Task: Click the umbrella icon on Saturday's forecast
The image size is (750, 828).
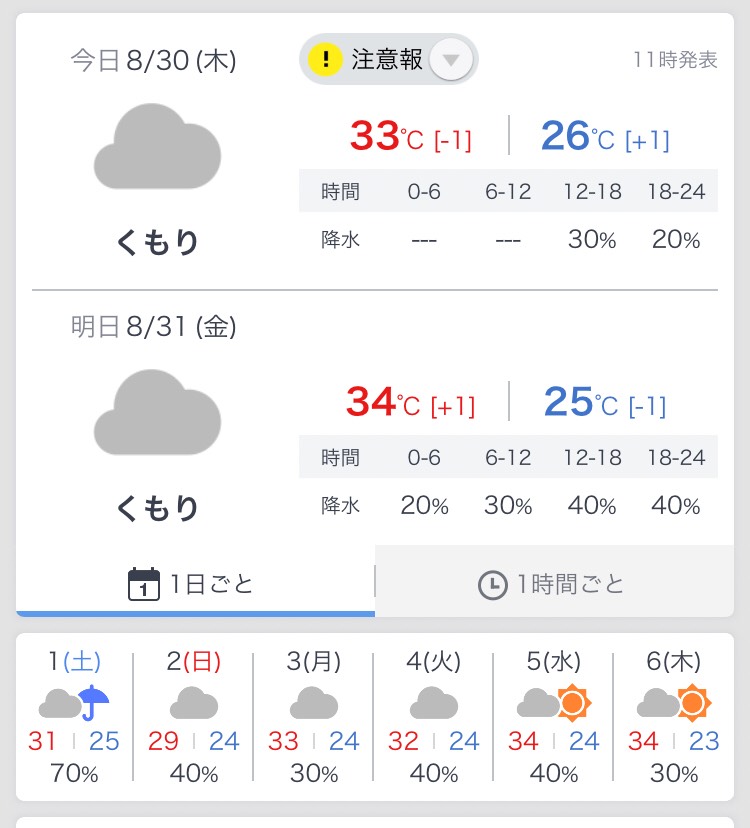Action: [94, 703]
